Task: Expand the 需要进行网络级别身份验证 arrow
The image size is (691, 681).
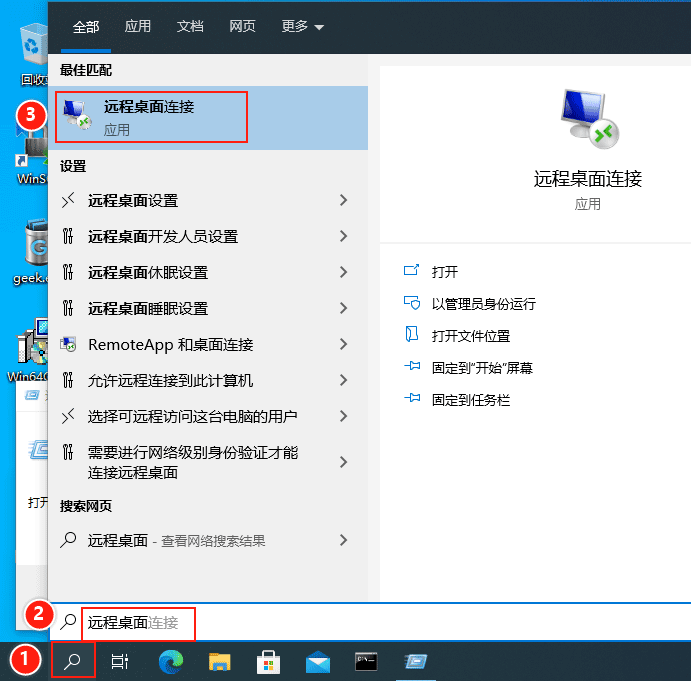Action: [344, 462]
